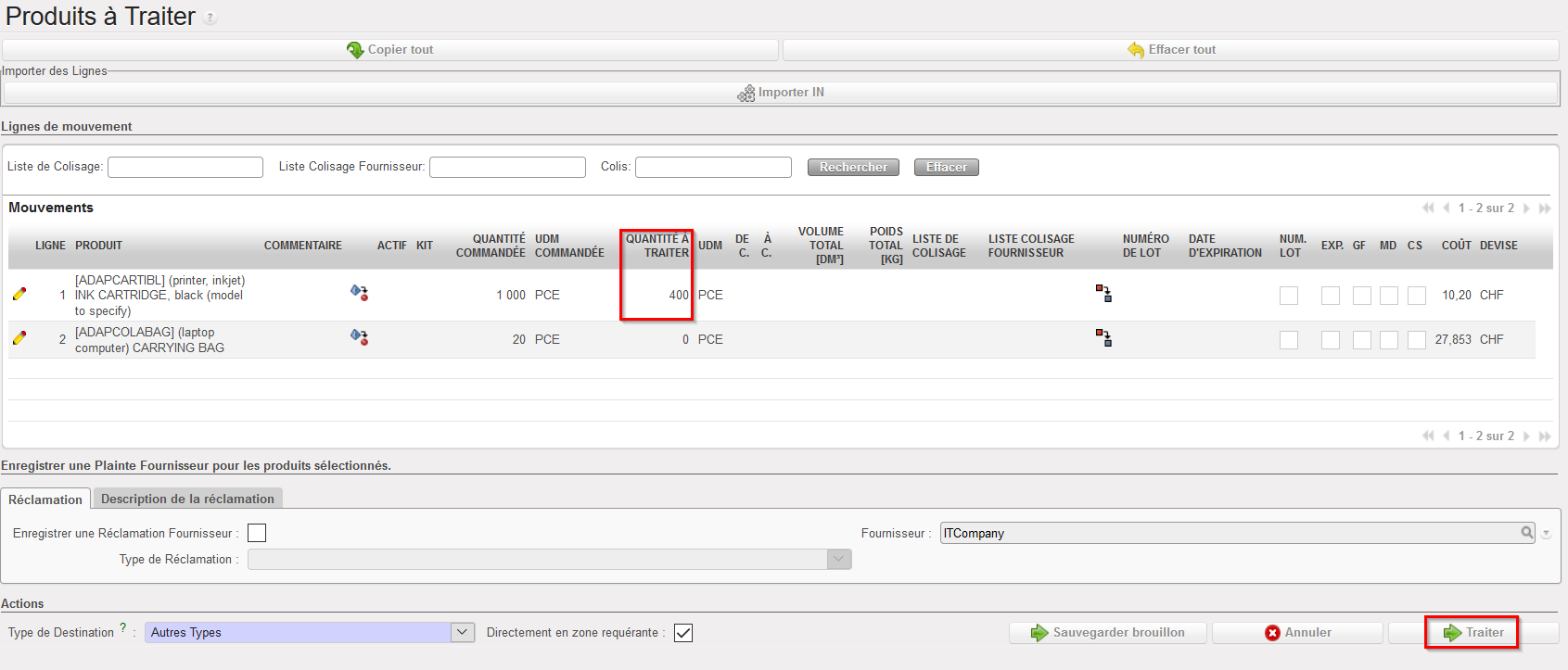The height and width of the screenshot is (670, 1568).
Task: Click pencil edit icon for line 2
Action: point(19,338)
